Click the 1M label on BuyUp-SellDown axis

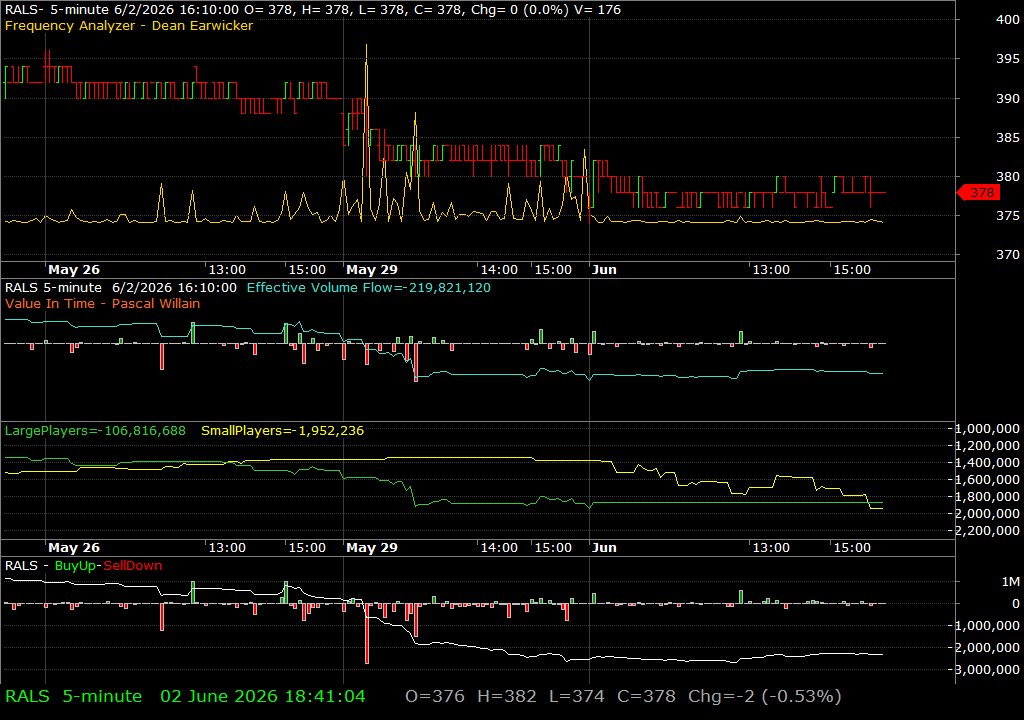[1010, 581]
